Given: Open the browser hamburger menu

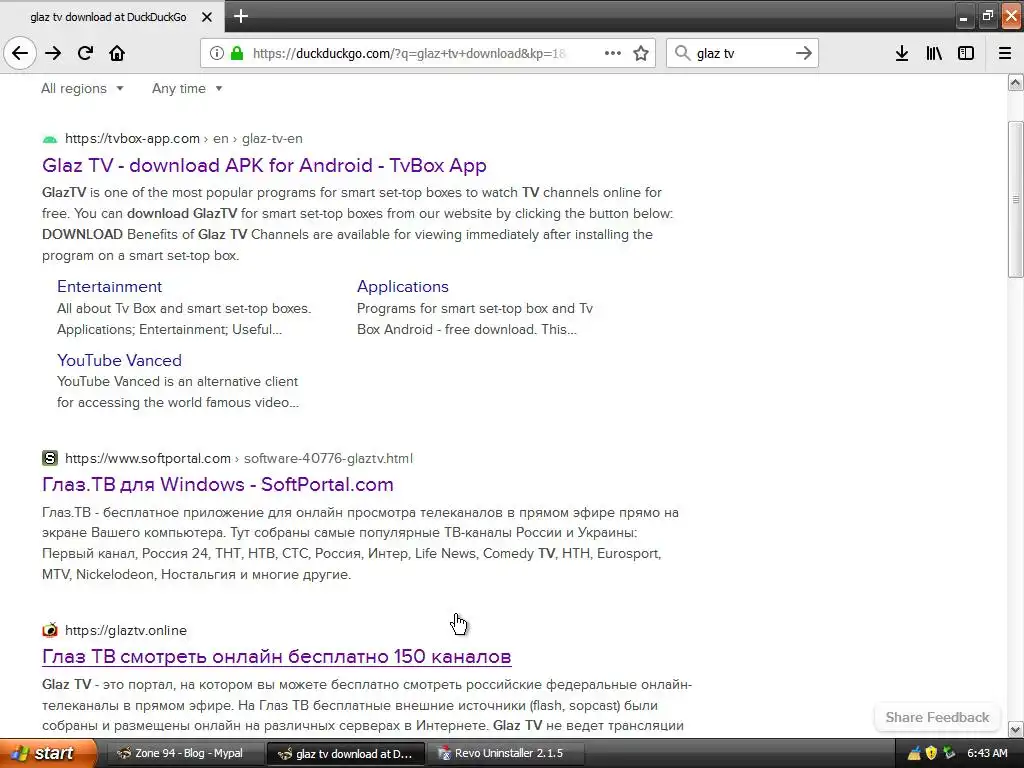Looking at the screenshot, I should click(x=1005, y=53).
